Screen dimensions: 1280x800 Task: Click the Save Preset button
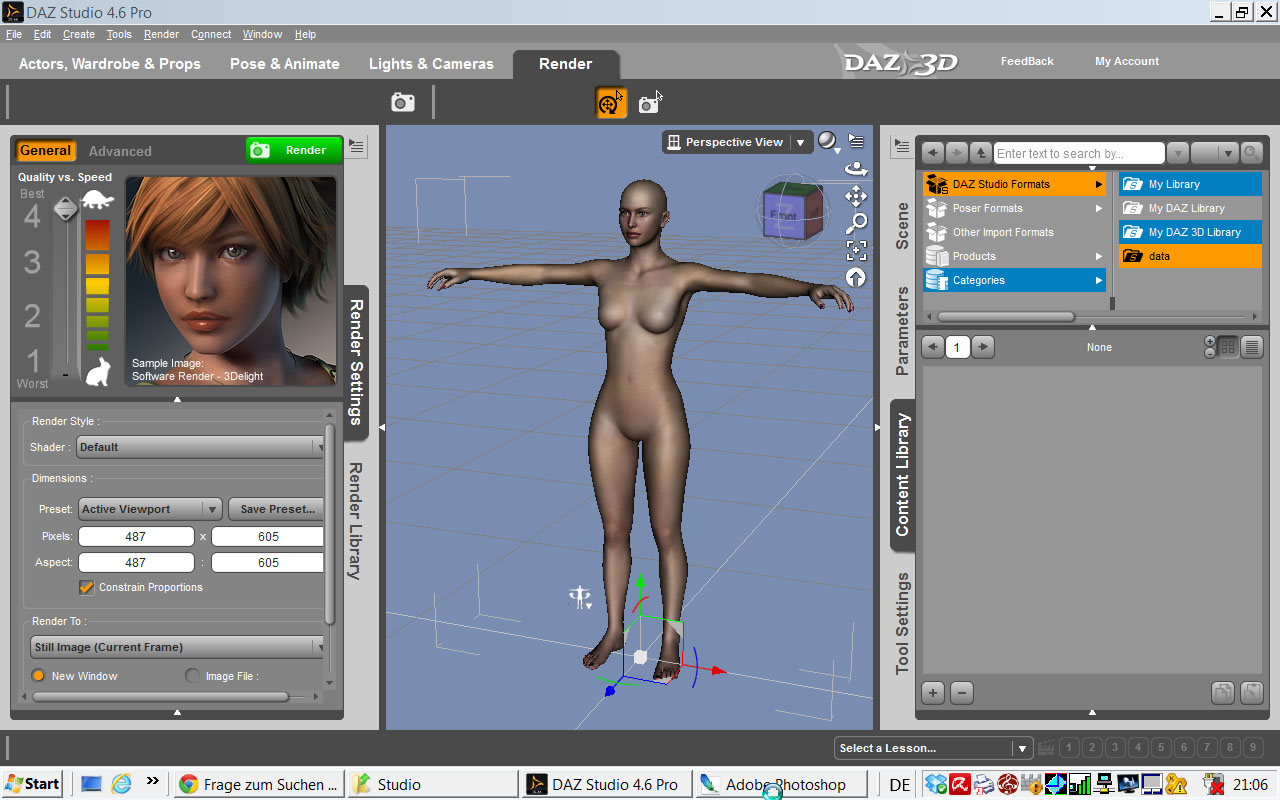(276, 509)
